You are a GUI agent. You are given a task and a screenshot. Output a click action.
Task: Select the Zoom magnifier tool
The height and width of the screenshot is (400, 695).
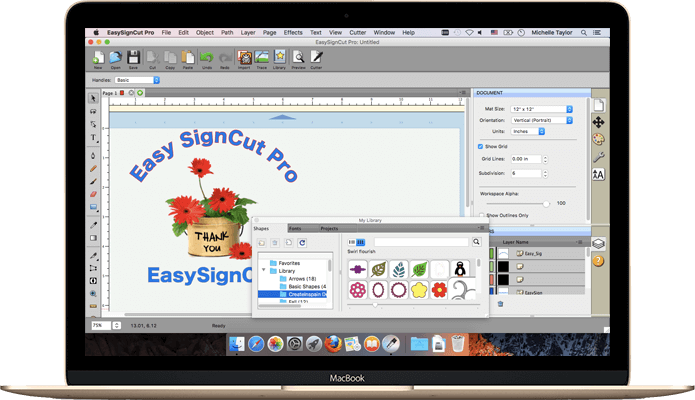click(93, 294)
